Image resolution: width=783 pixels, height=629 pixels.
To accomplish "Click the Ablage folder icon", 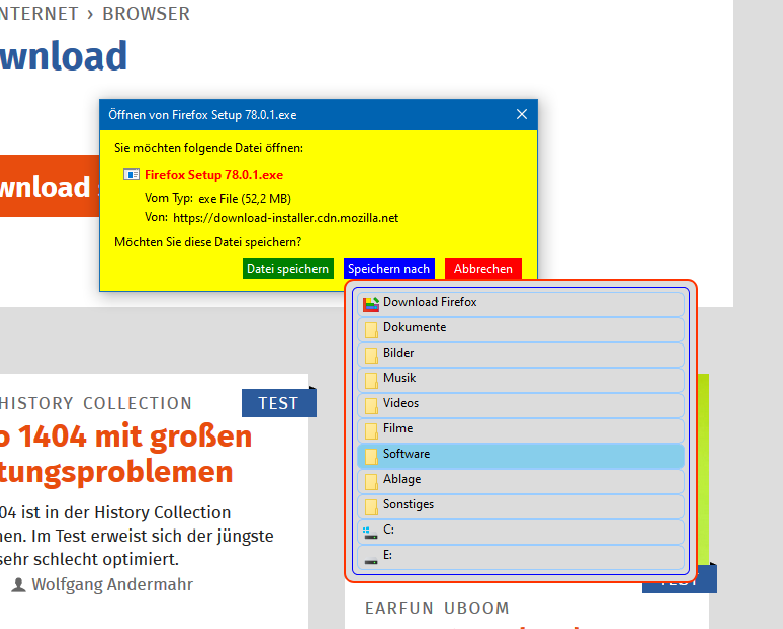I will (371, 481).
